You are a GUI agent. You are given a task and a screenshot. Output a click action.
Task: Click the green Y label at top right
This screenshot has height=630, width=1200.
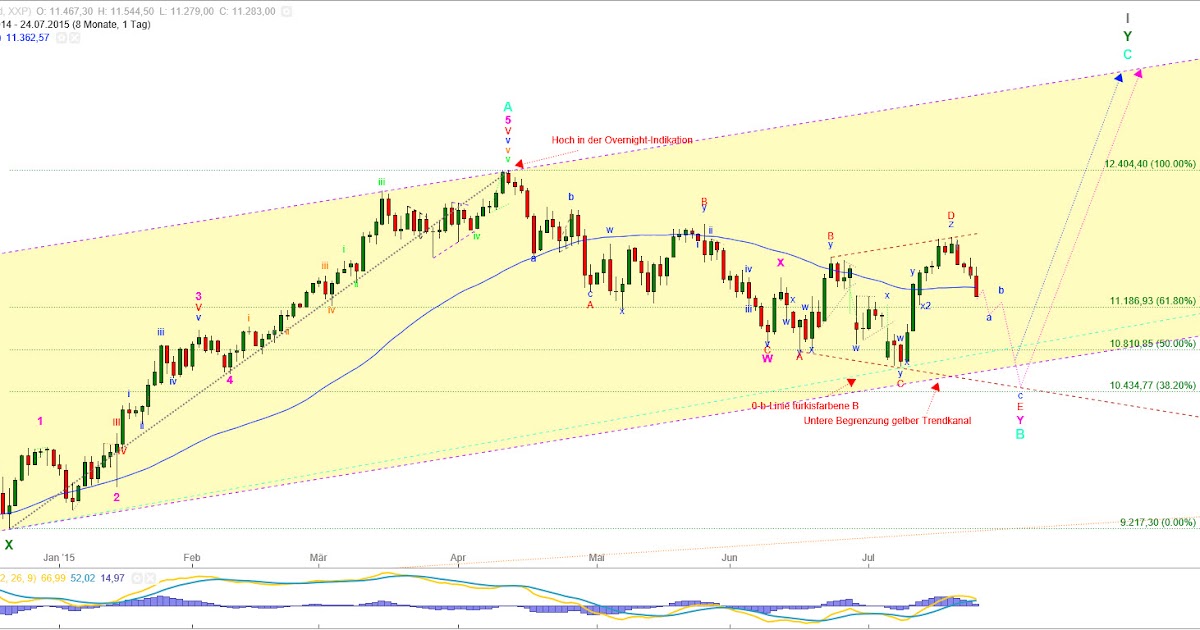(x=1127, y=36)
